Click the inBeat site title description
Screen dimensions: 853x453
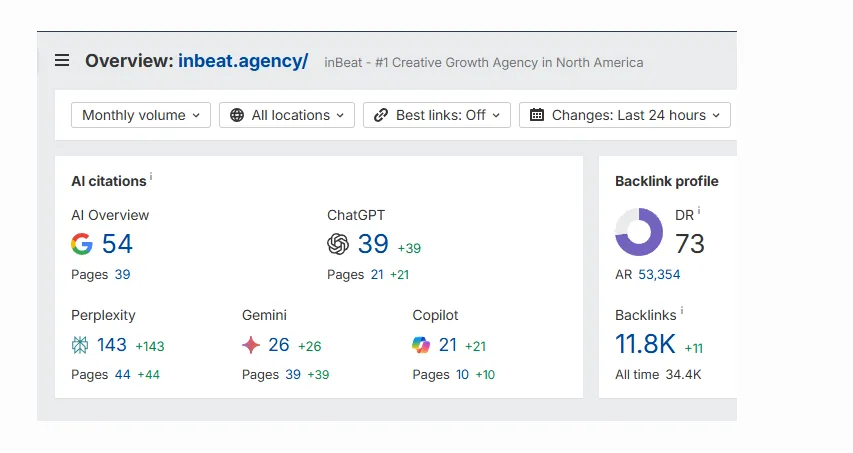[x=484, y=63]
